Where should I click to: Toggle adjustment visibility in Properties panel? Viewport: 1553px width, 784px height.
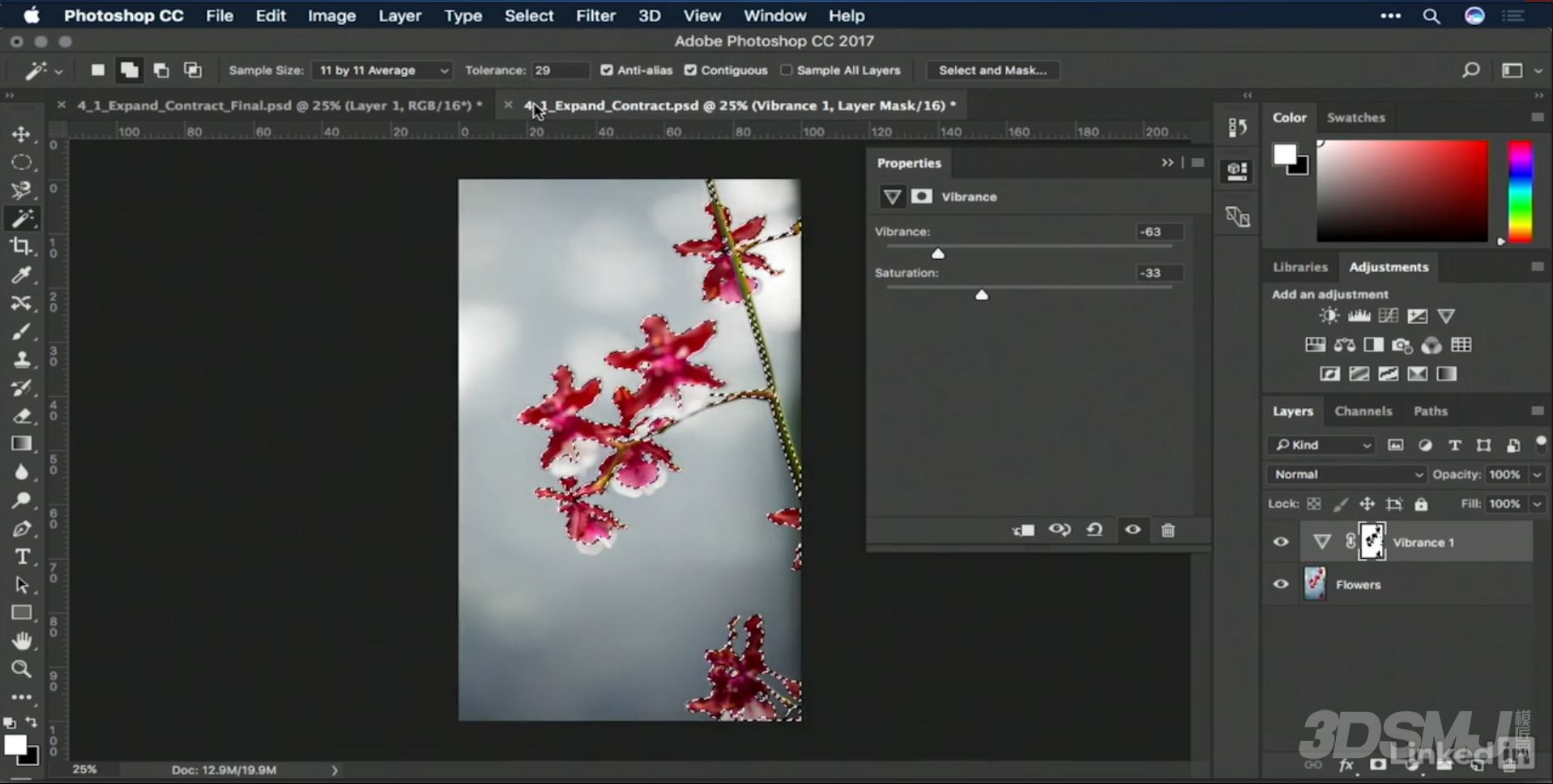(x=1133, y=530)
